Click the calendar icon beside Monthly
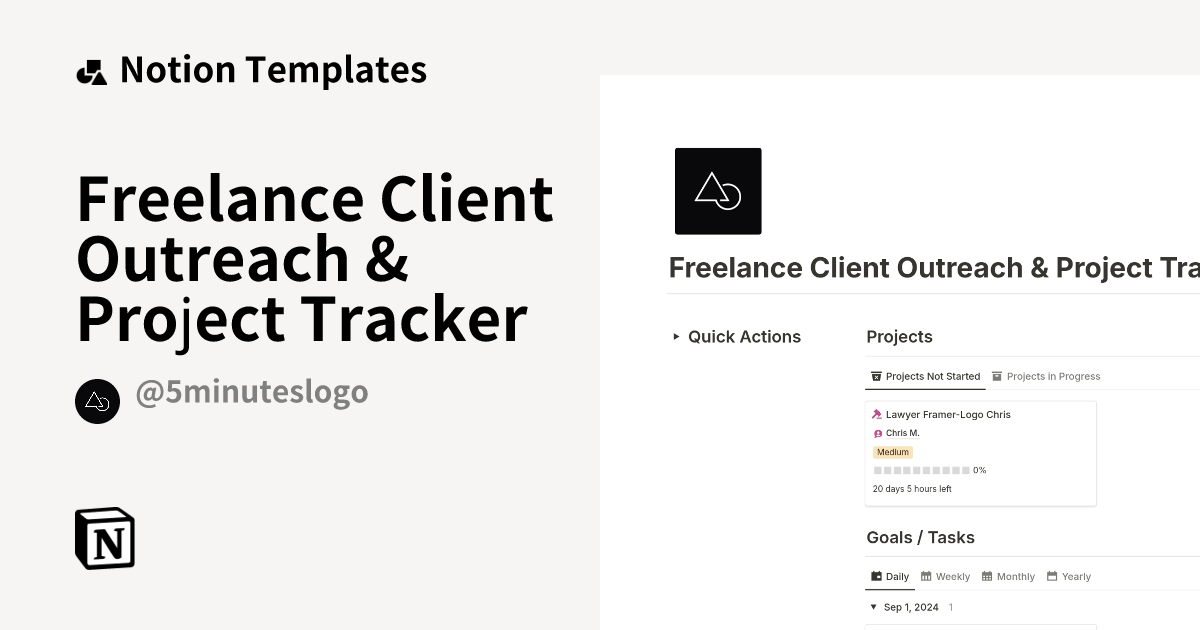The width and height of the screenshot is (1200, 630). point(987,576)
